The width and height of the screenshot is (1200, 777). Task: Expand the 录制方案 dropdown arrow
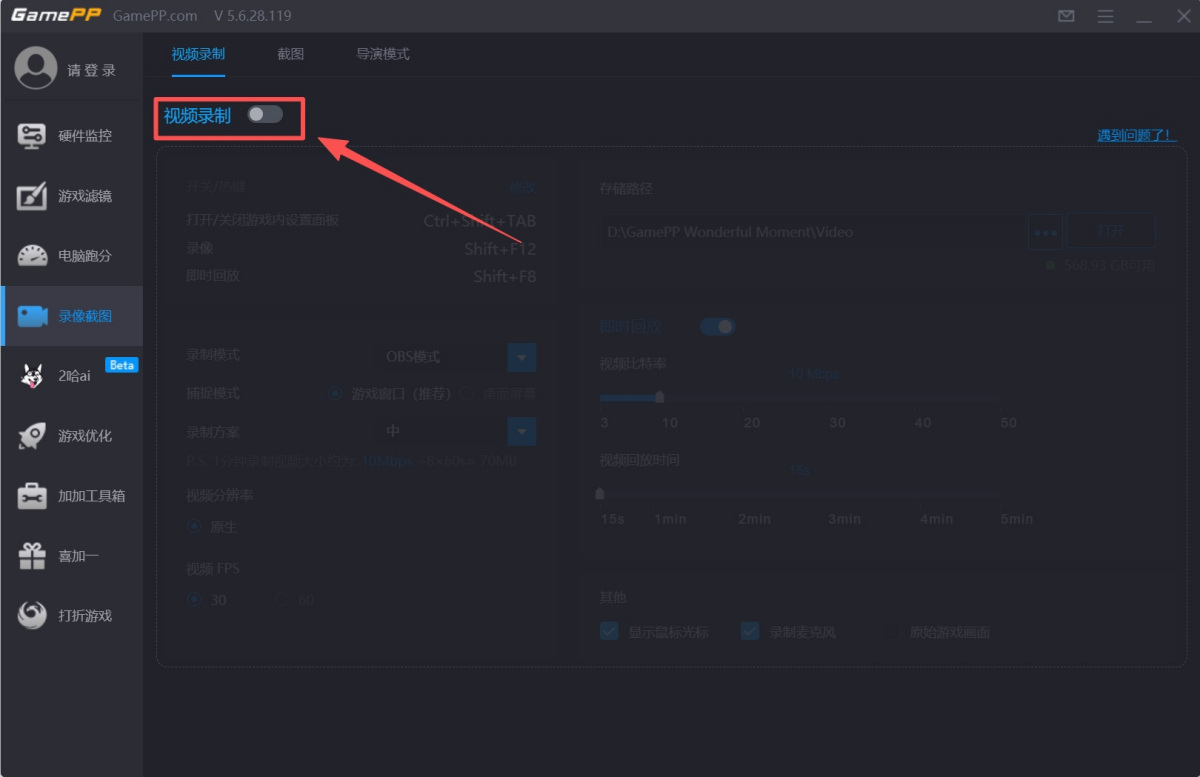(522, 432)
